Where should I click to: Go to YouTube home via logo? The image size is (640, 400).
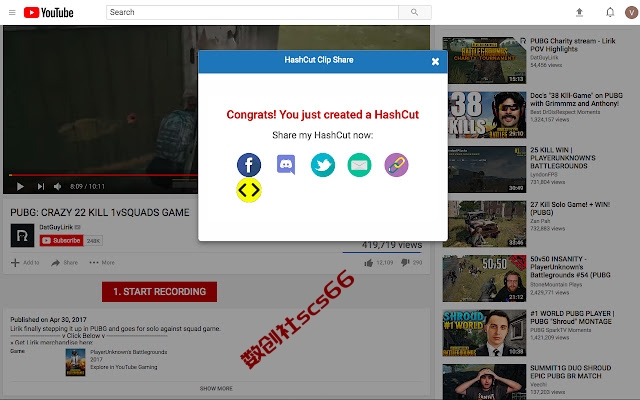(49, 13)
